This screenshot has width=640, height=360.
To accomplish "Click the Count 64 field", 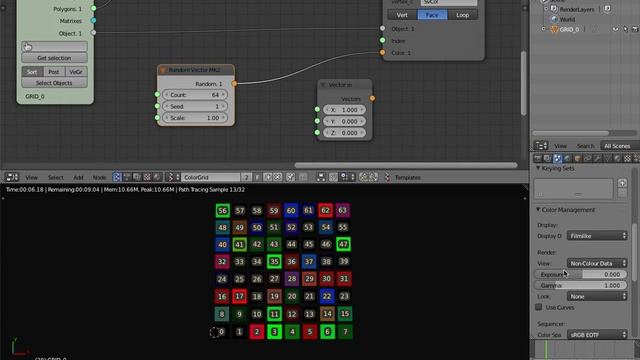I will pos(195,95).
